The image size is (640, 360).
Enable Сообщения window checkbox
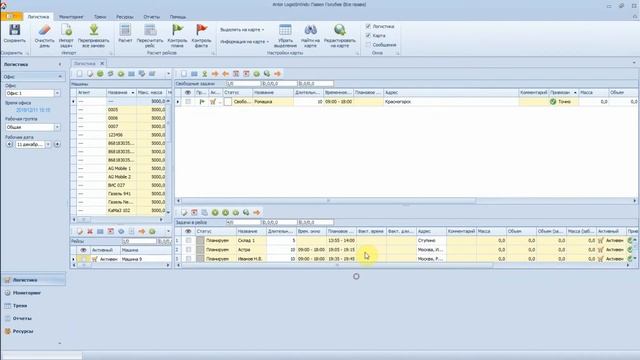click(x=368, y=45)
